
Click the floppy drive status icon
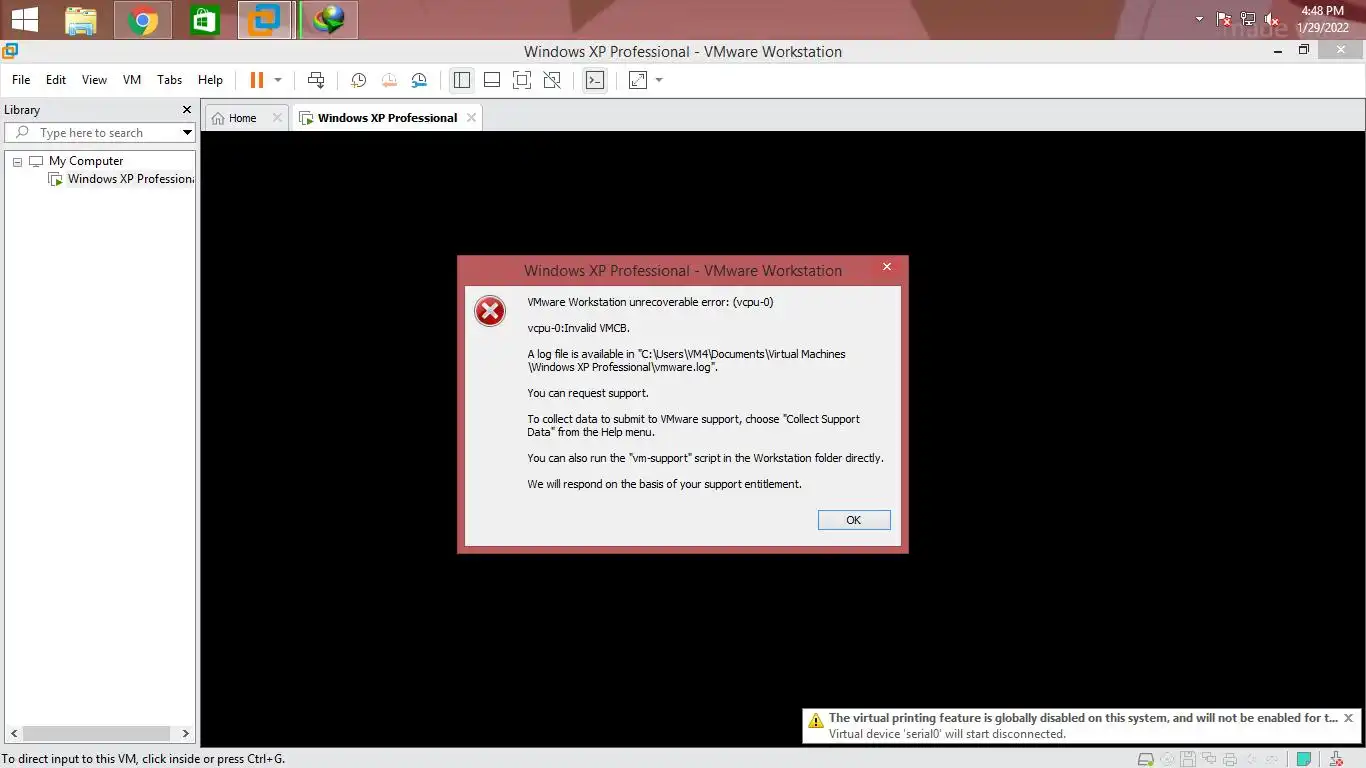[1188, 759]
